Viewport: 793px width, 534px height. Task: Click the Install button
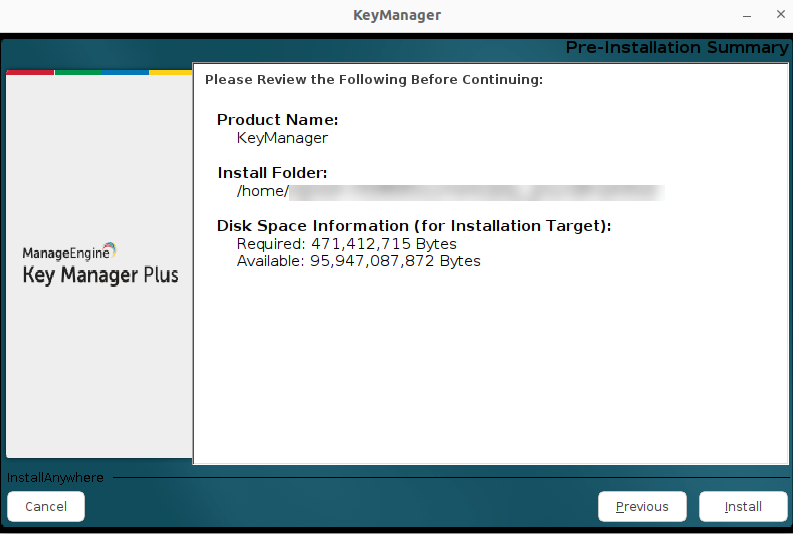[x=743, y=506]
